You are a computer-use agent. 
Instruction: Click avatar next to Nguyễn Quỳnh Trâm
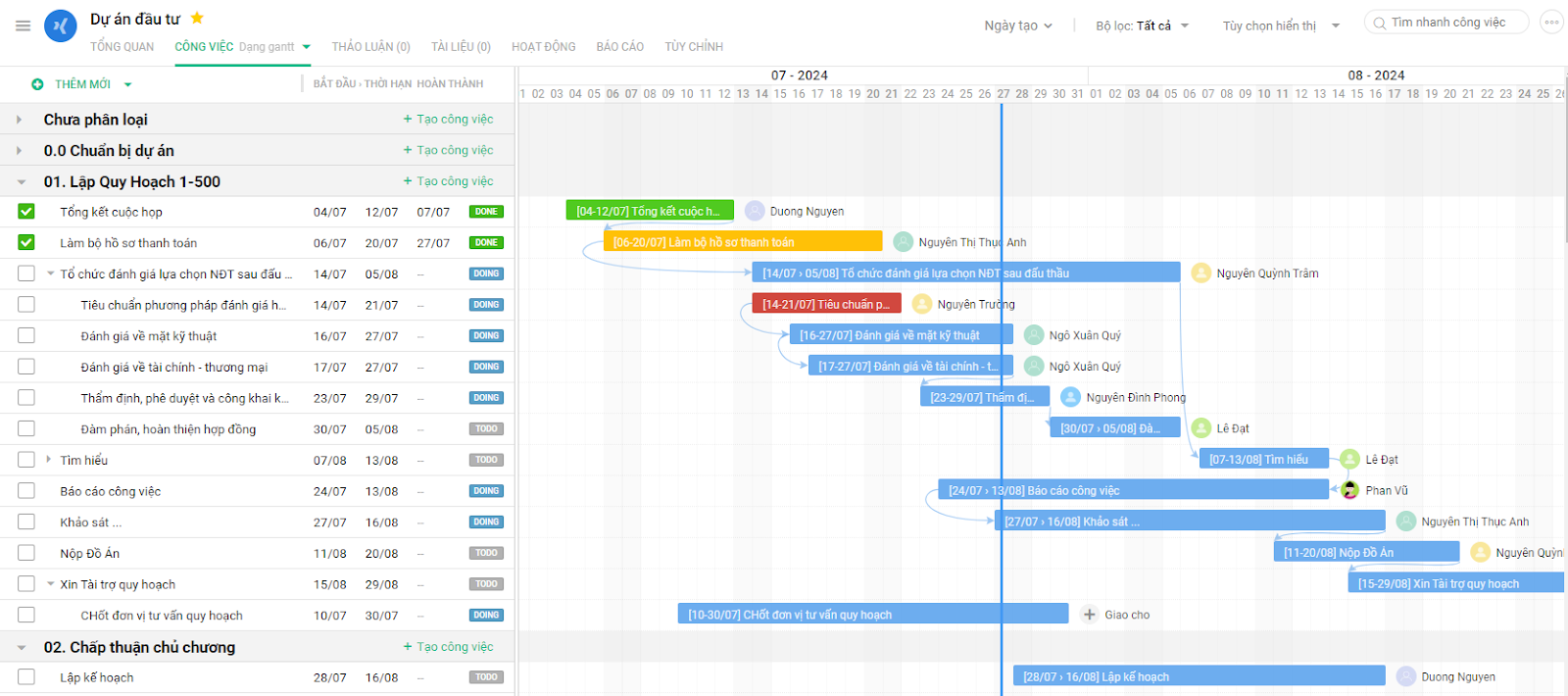click(1201, 273)
